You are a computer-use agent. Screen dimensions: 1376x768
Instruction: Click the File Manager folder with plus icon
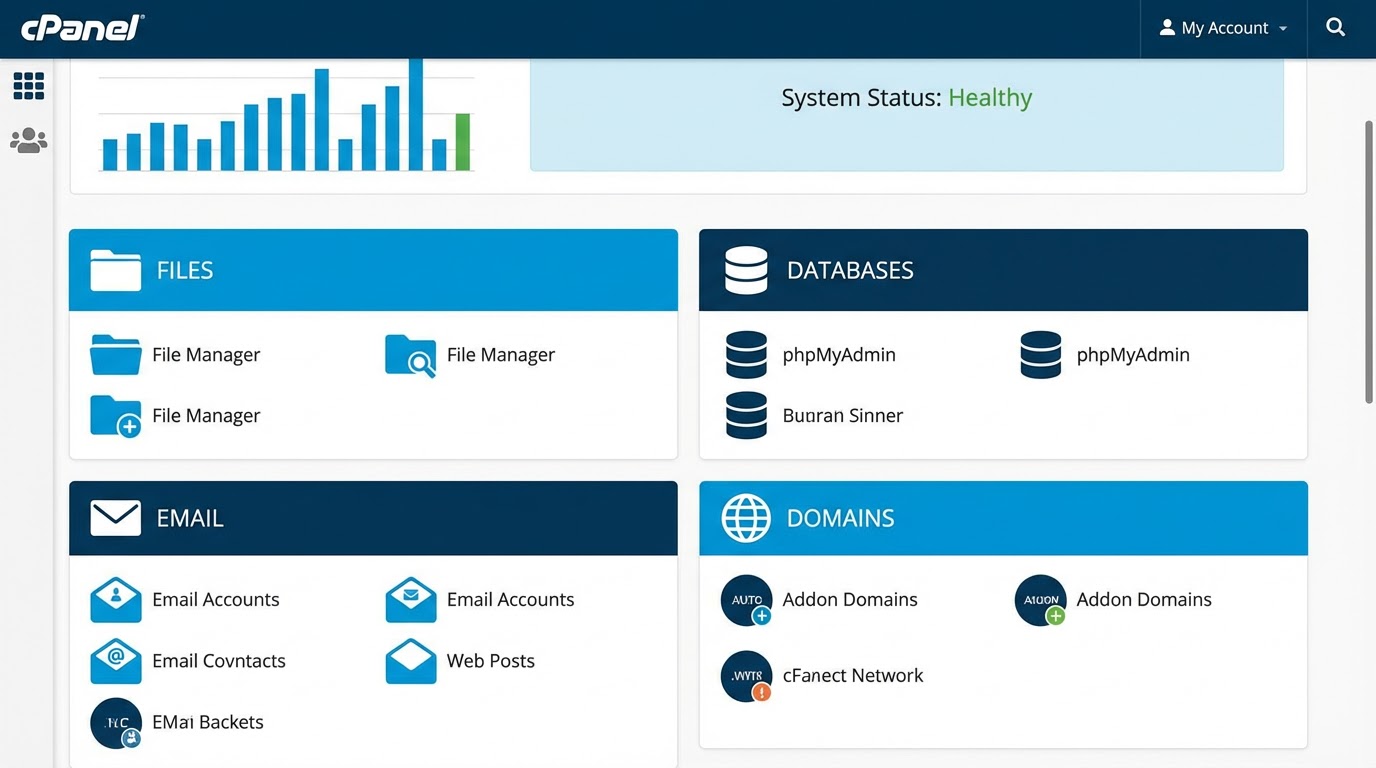click(115, 415)
